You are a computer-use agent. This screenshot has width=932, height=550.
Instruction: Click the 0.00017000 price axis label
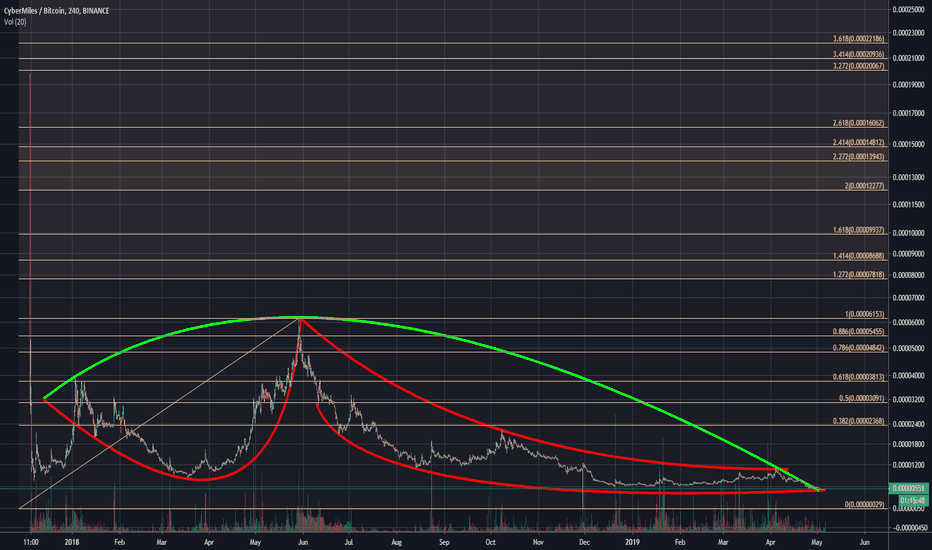(908, 113)
